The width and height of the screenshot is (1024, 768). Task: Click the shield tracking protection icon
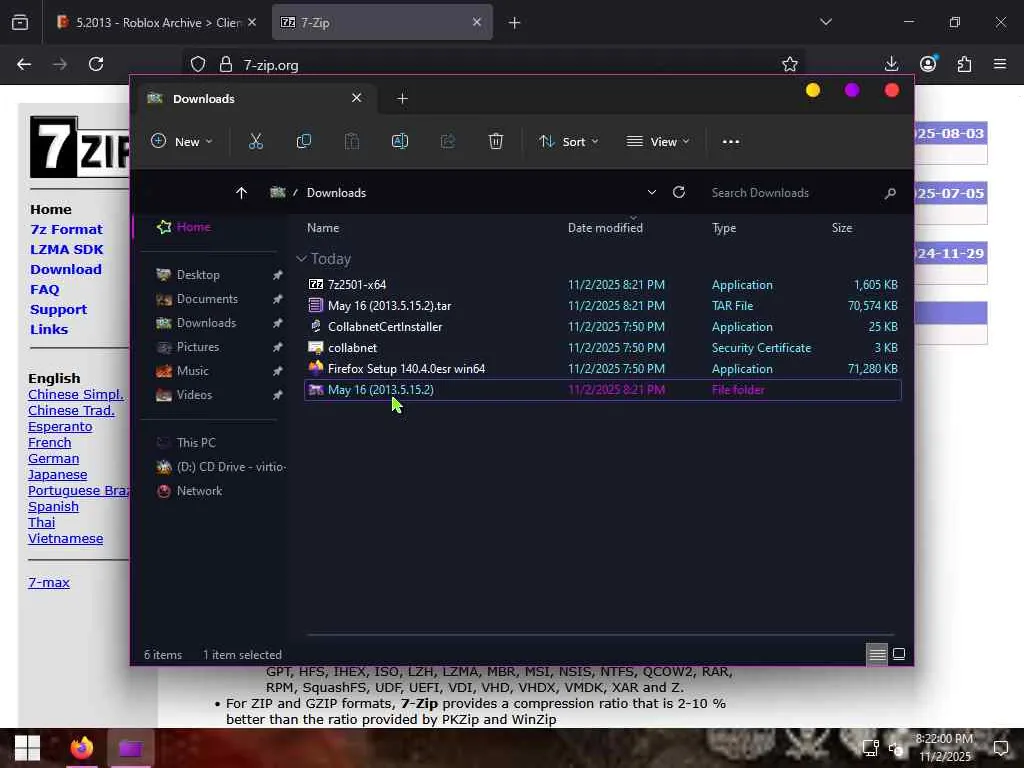[198, 64]
